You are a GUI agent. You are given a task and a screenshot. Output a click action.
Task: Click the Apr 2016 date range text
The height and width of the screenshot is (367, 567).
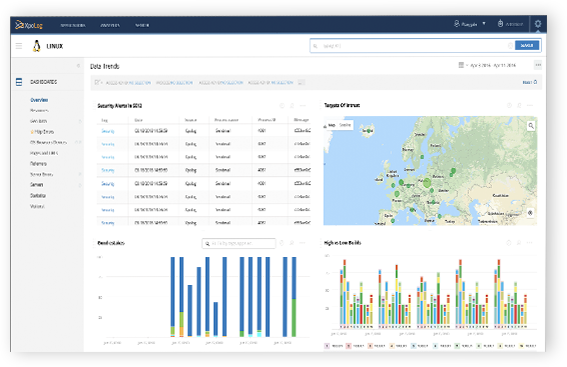coord(493,65)
